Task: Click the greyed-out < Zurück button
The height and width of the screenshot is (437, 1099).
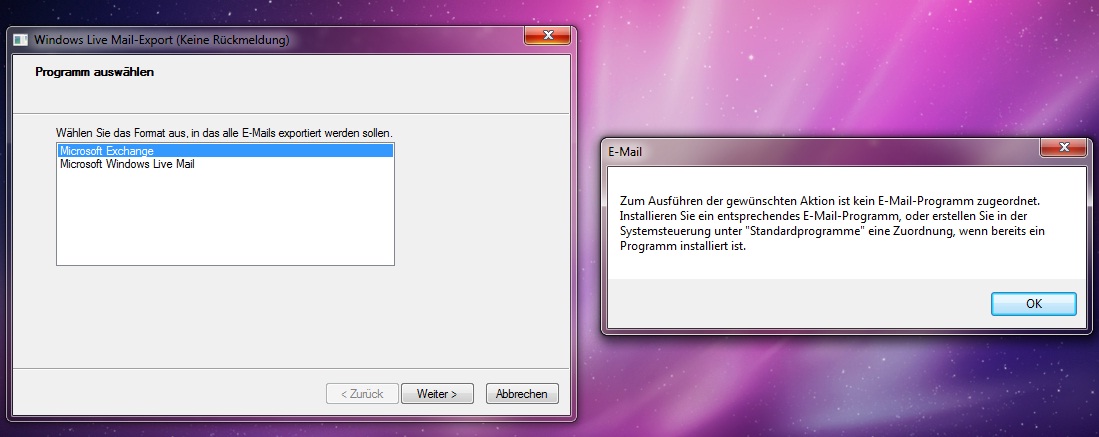Action: [362, 394]
